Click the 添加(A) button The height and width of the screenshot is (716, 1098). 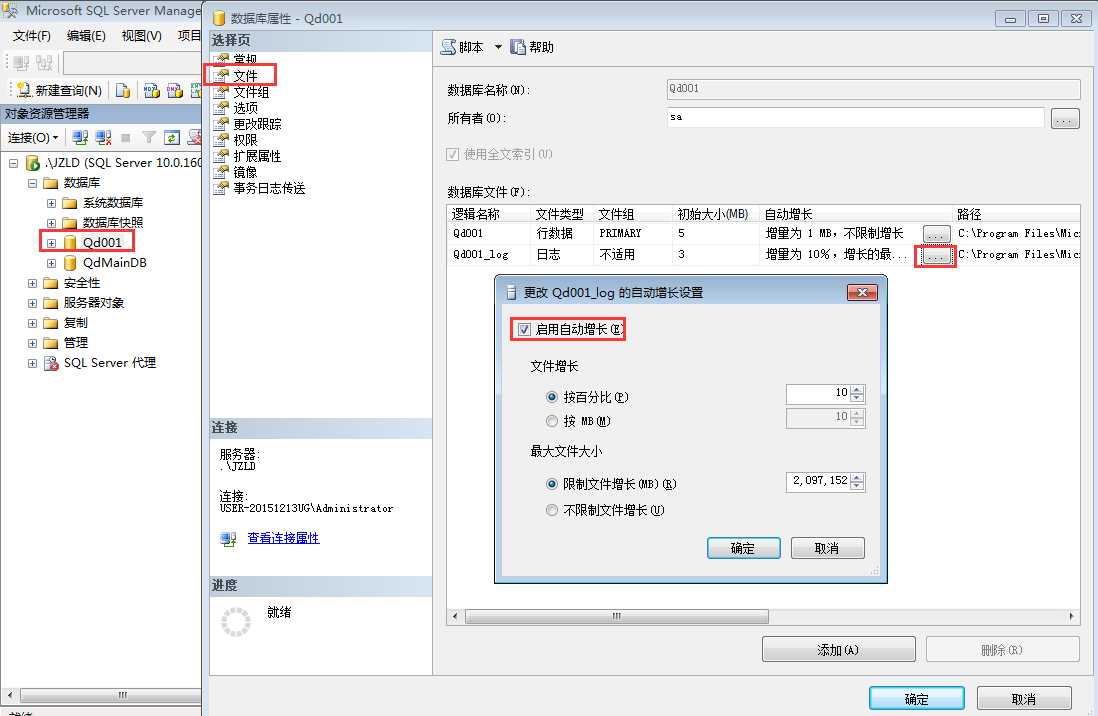coord(838,649)
